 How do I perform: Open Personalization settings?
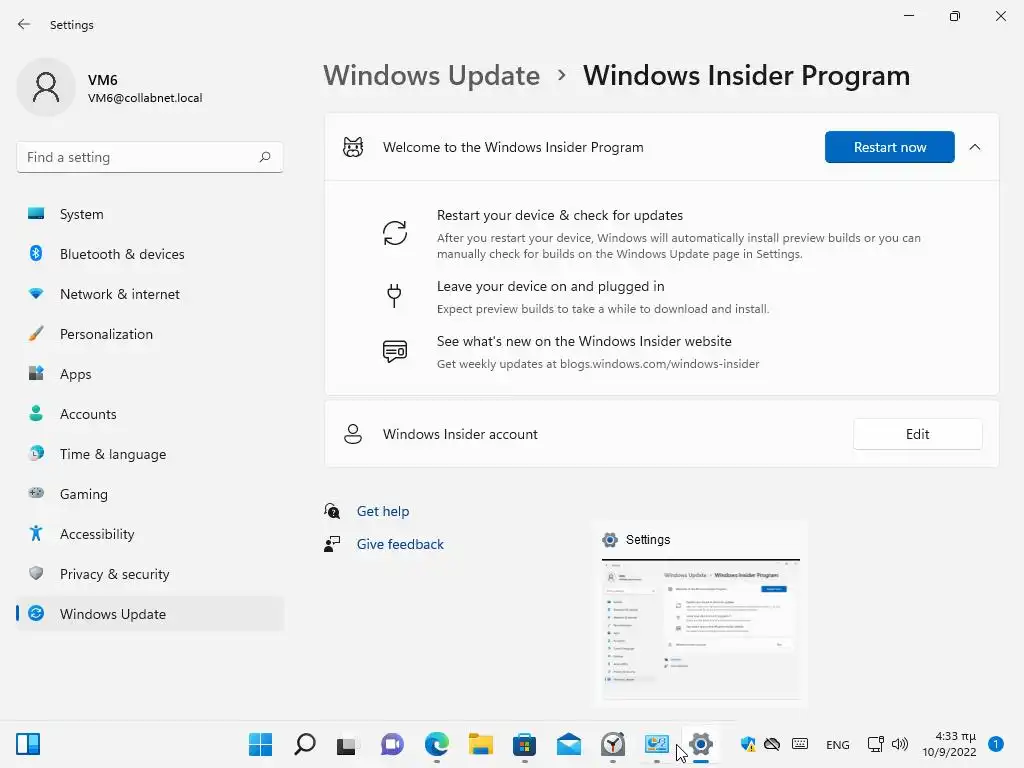(150, 334)
